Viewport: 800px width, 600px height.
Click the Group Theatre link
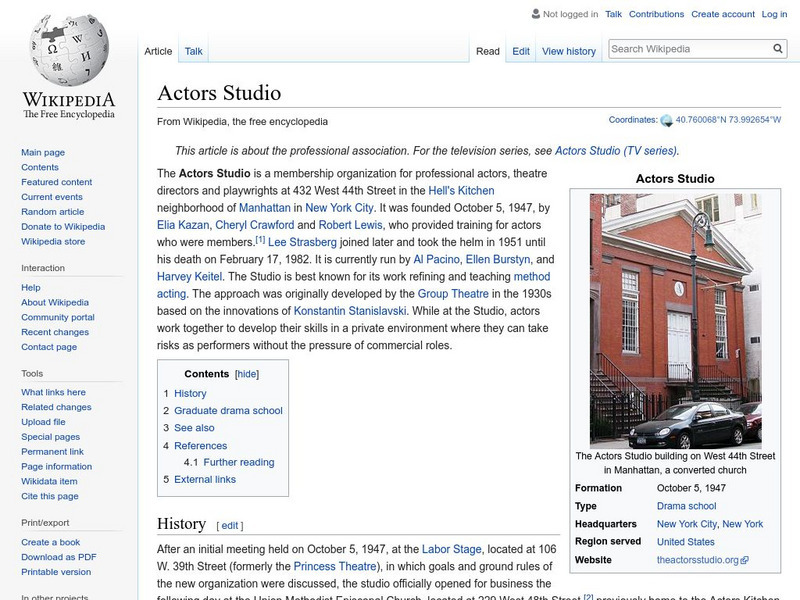click(453, 294)
